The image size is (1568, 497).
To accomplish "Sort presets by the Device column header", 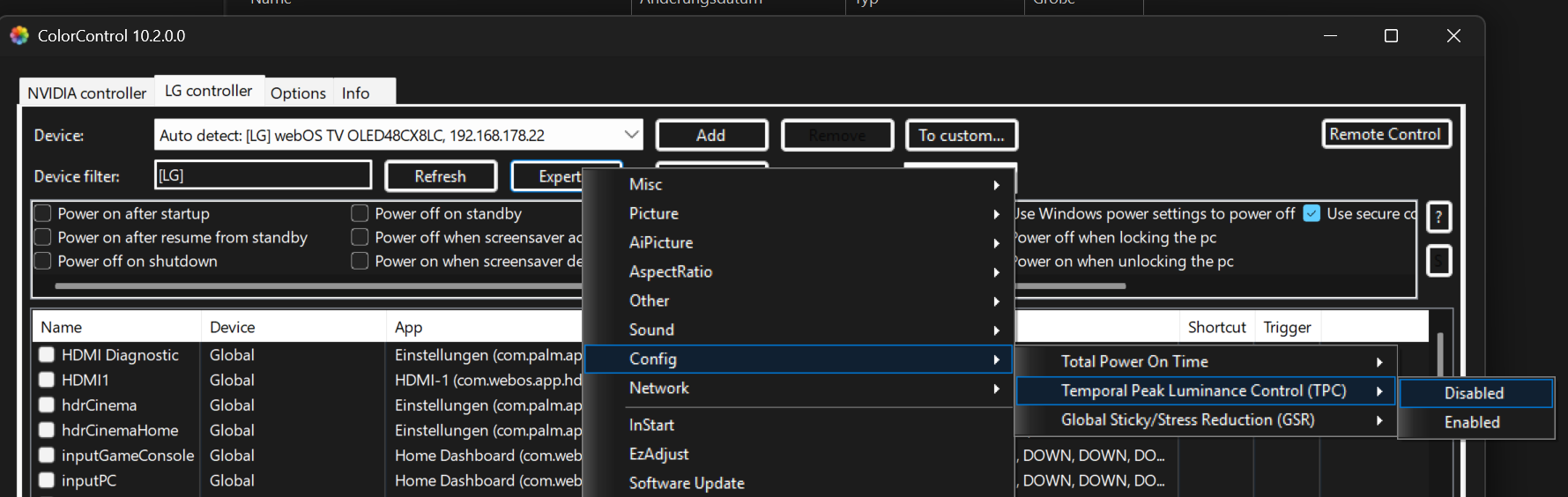I will (294, 327).
